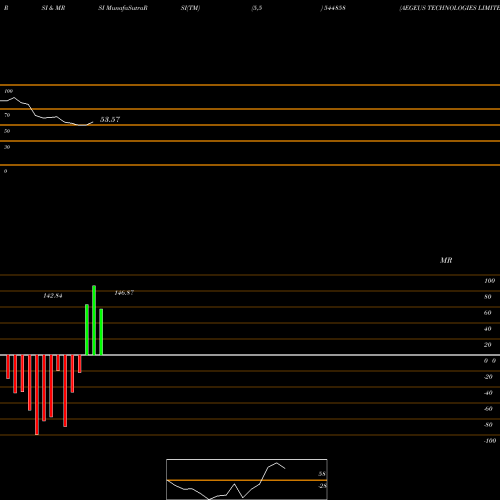Click the longest red histogram bar
The width and height of the screenshot is (500, 500).
point(37,395)
